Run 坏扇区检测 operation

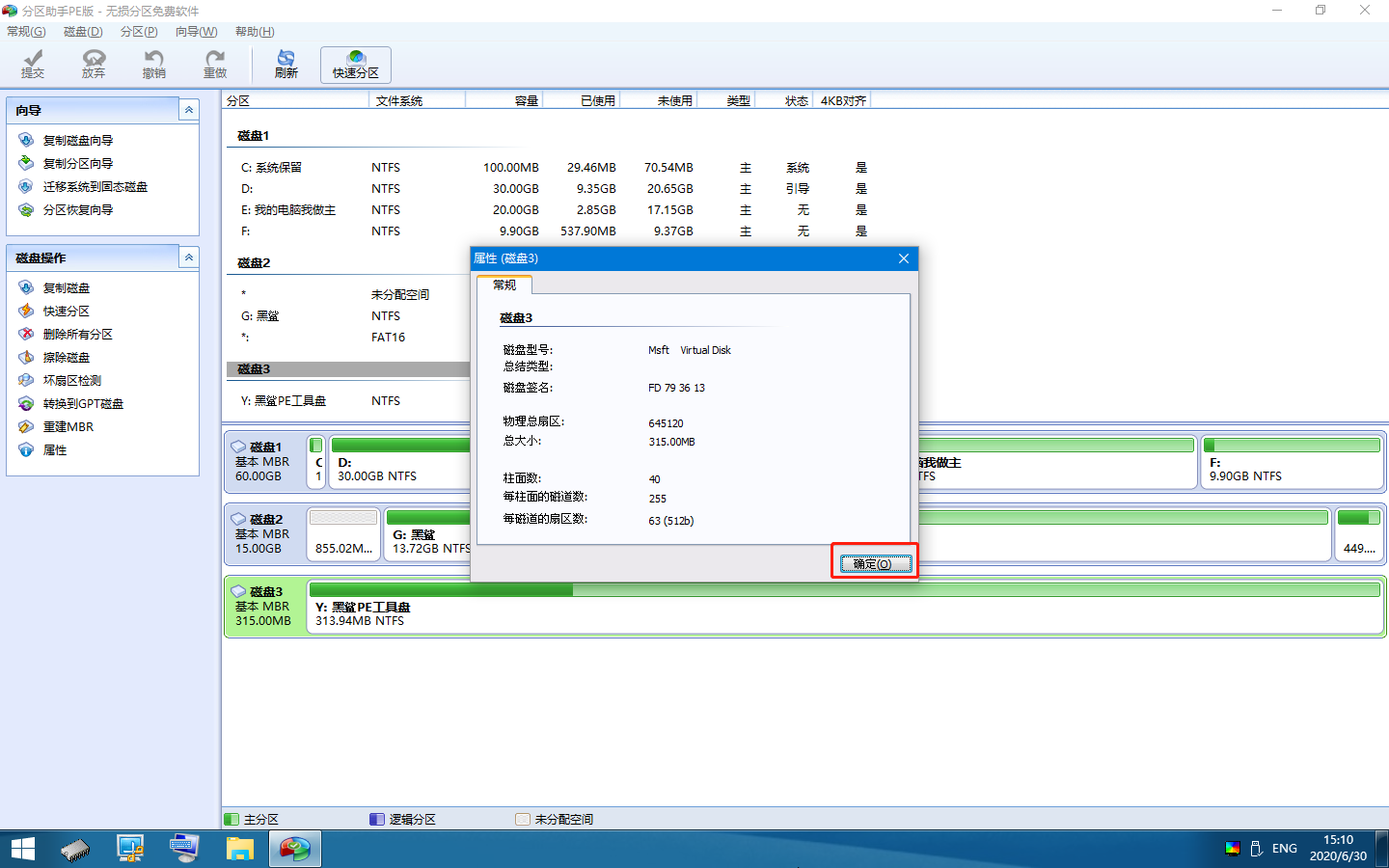72,380
